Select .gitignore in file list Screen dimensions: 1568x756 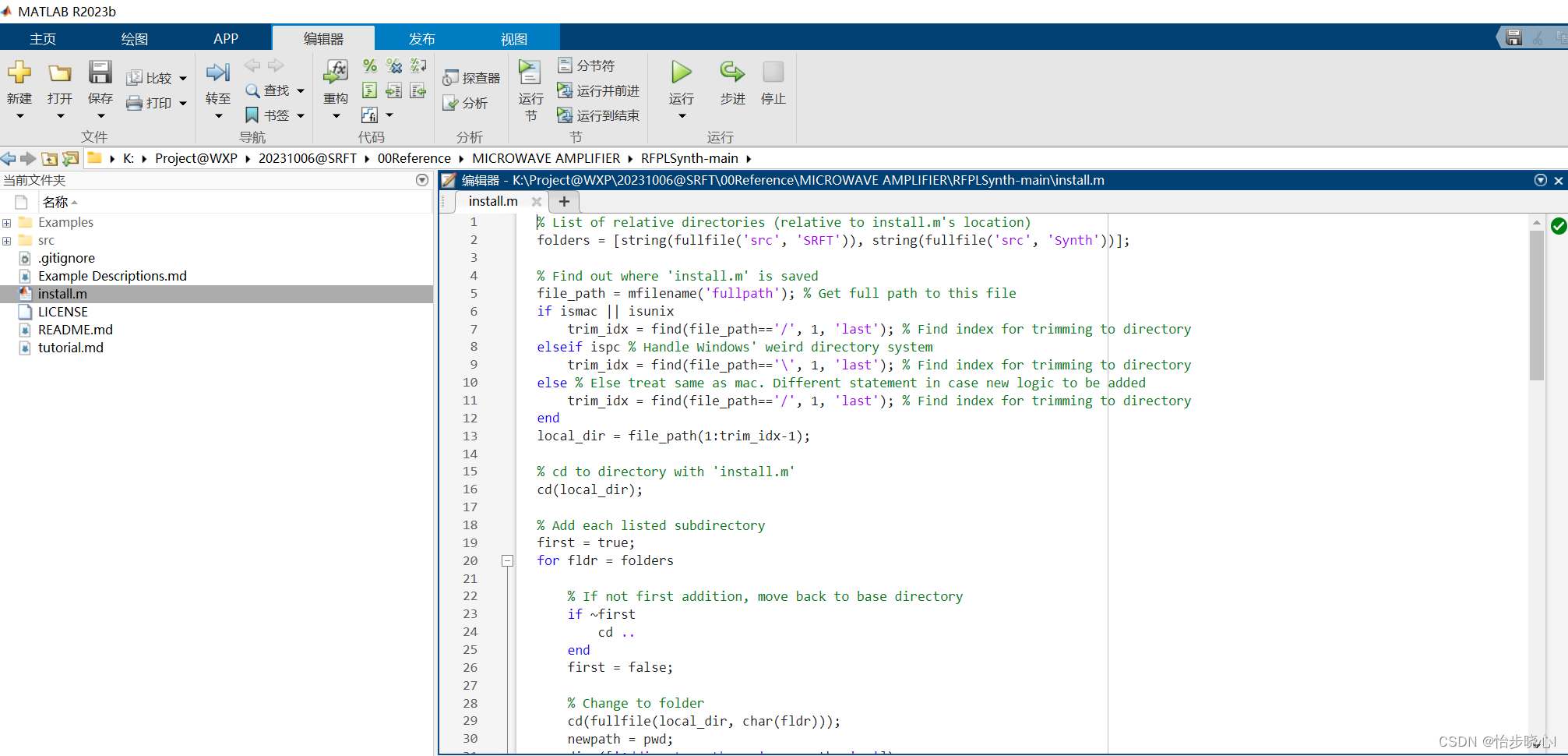66,258
